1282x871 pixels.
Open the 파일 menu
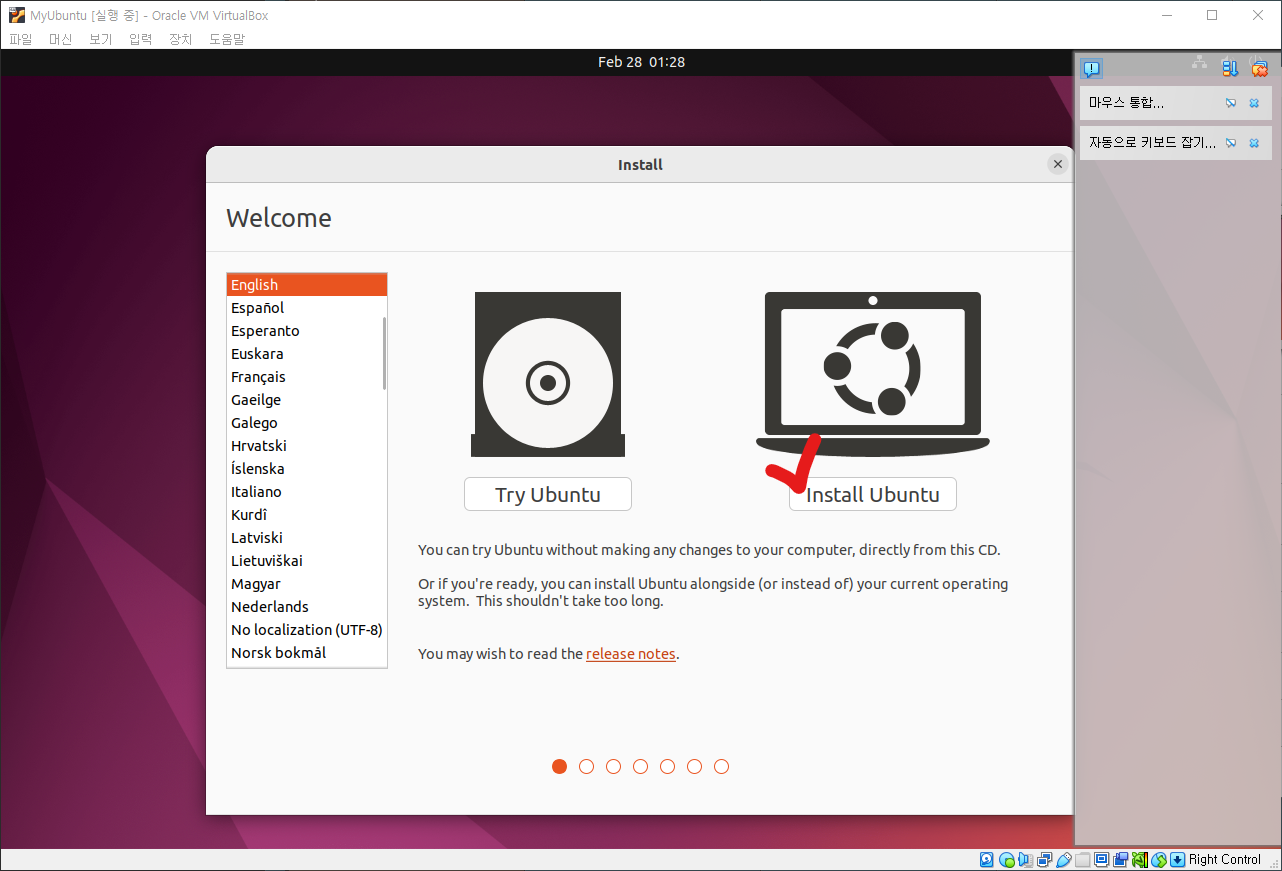[21, 39]
